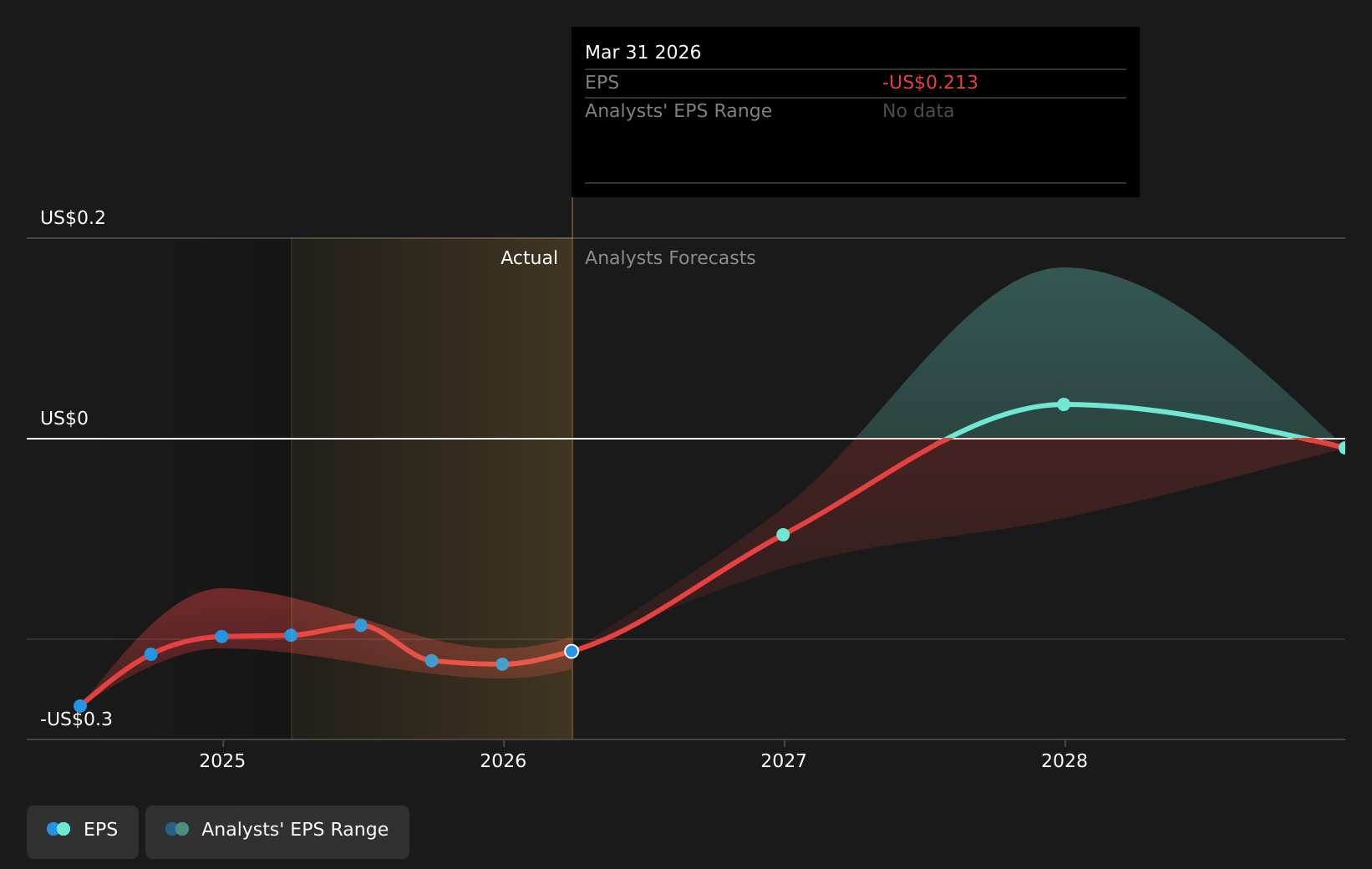Click the first EPS point near -US$0.3

tap(80, 706)
